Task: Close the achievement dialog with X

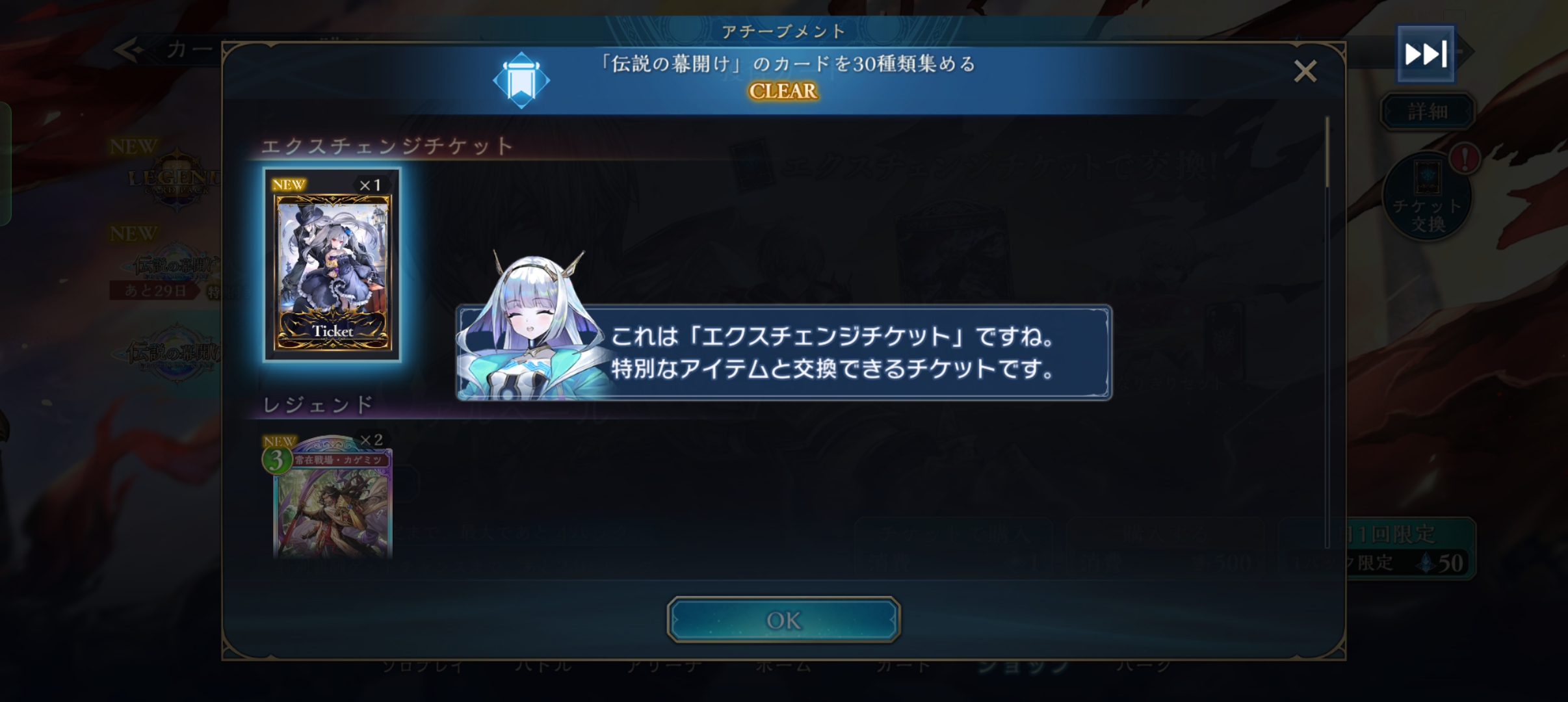Action: click(x=1305, y=71)
